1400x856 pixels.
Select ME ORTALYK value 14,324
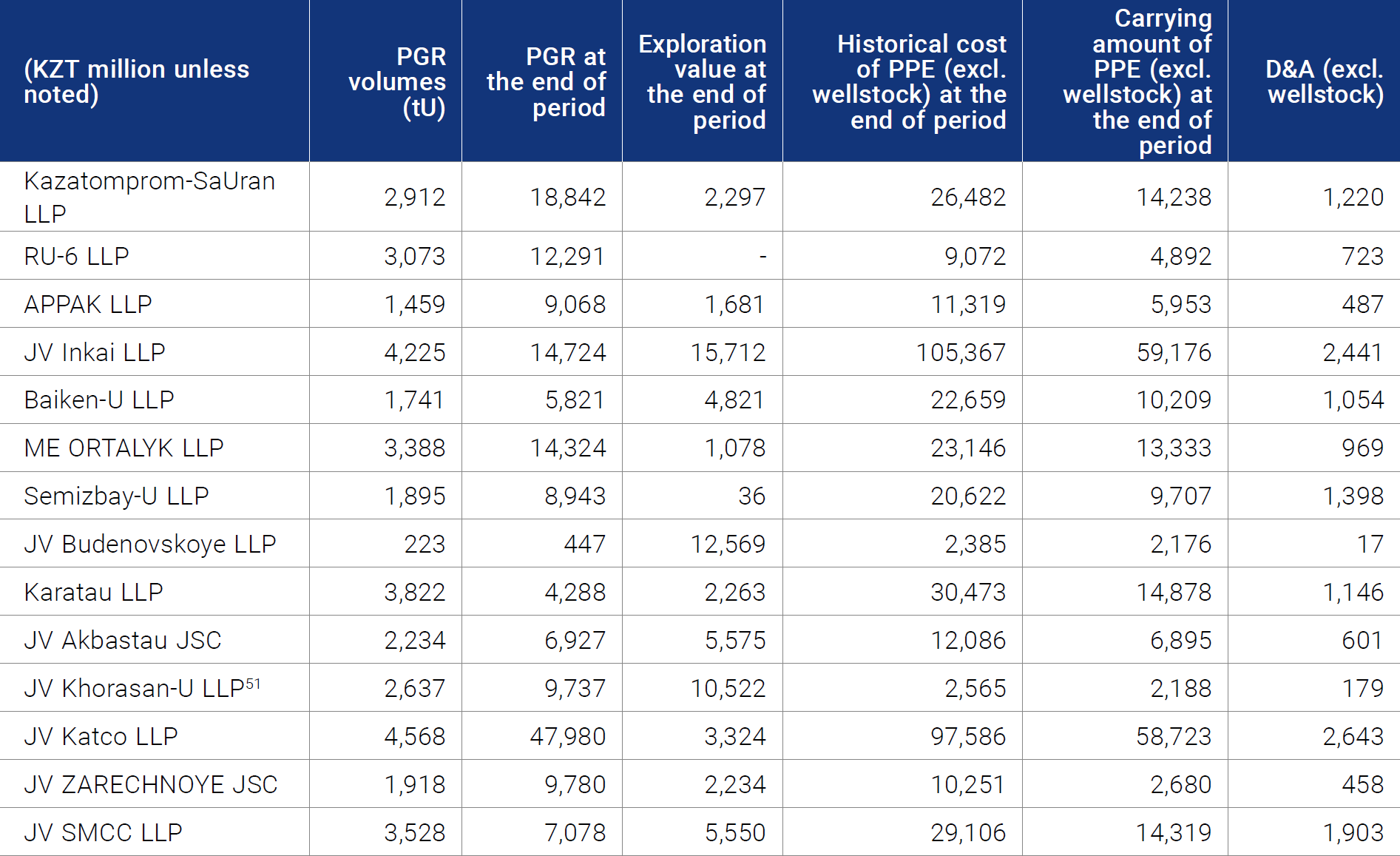(568, 448)
